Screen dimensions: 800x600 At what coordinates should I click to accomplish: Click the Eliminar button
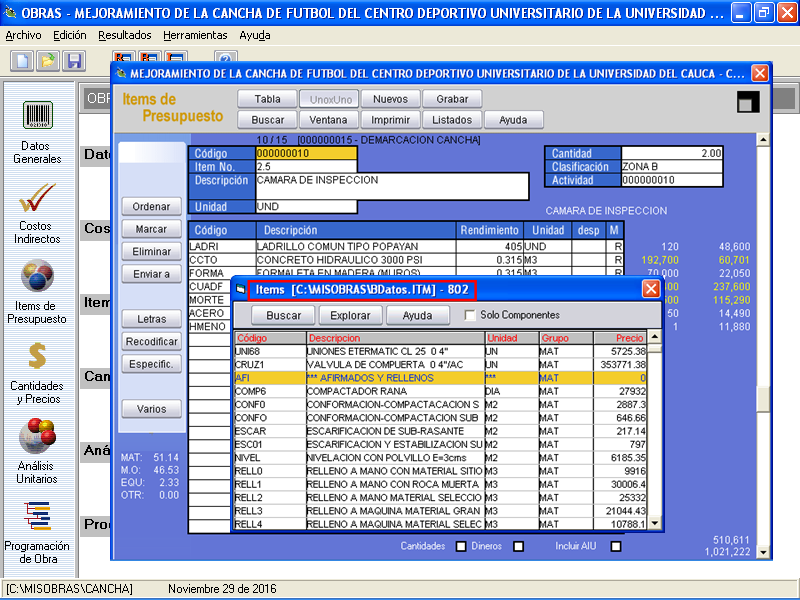click(x=152, y=252)
